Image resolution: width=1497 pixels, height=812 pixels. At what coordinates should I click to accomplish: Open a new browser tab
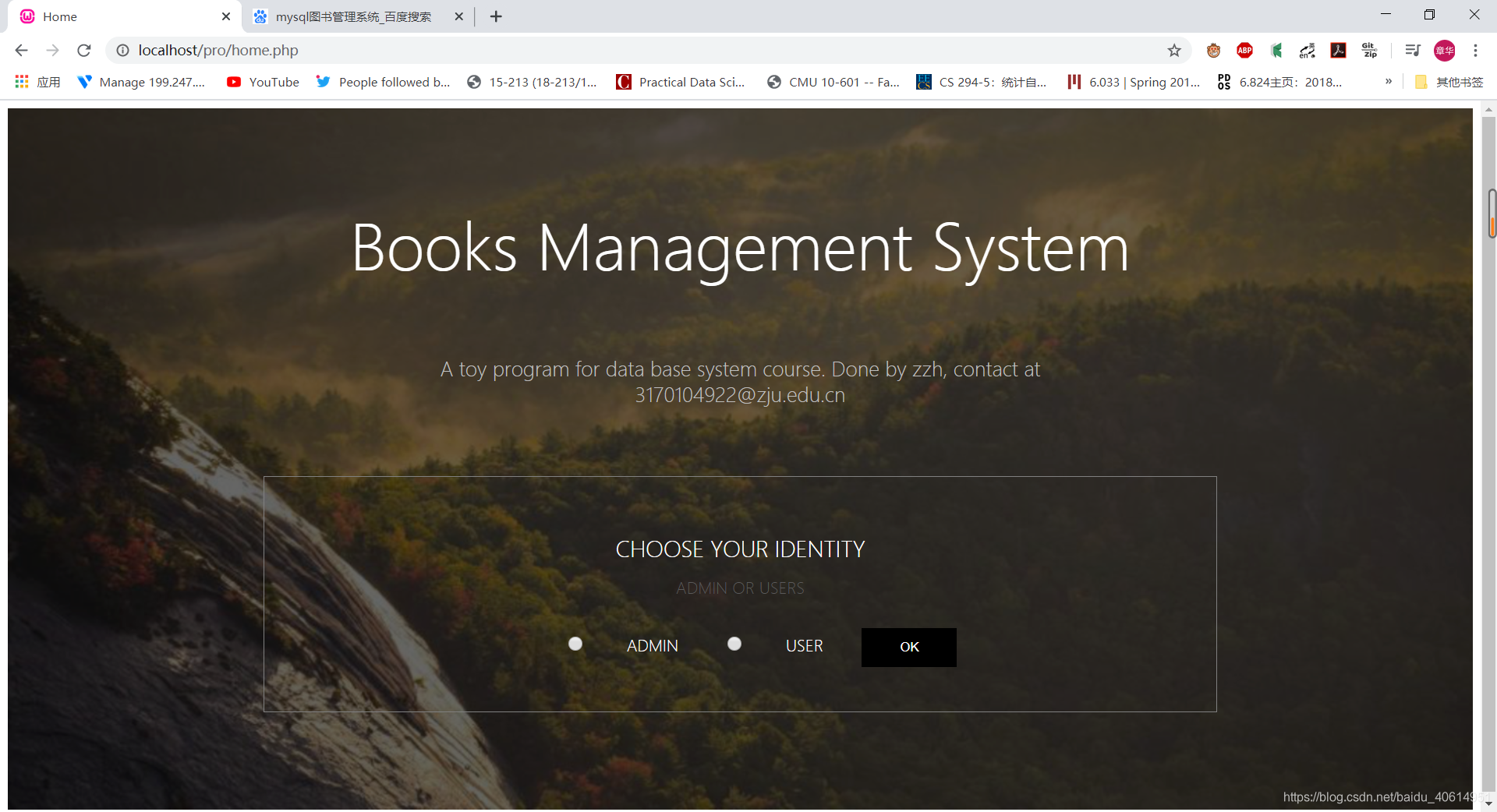coord(496,16)
